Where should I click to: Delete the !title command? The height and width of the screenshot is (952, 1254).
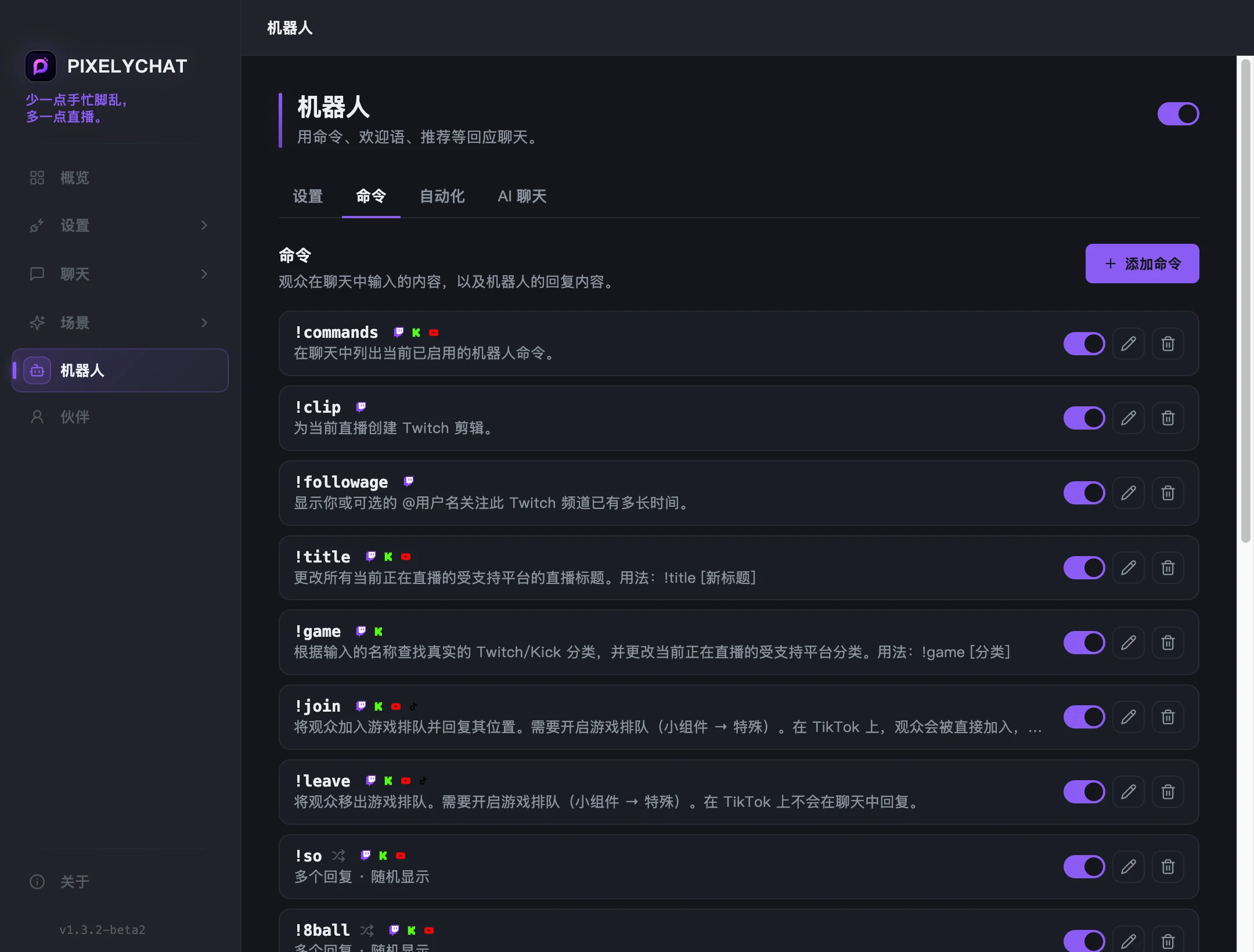click(1168, 568)
